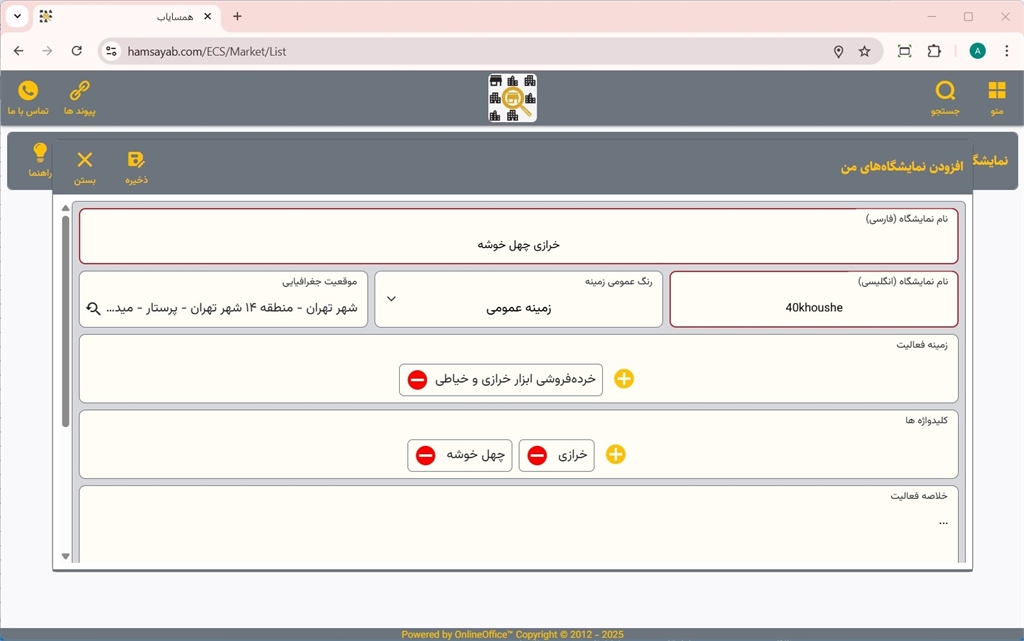Image resolution: width=1024 pixels, height=641 pixels.
Task: Click the Save (ذخیره) icon
Action: pyautogui.click(x=136, y=160)
